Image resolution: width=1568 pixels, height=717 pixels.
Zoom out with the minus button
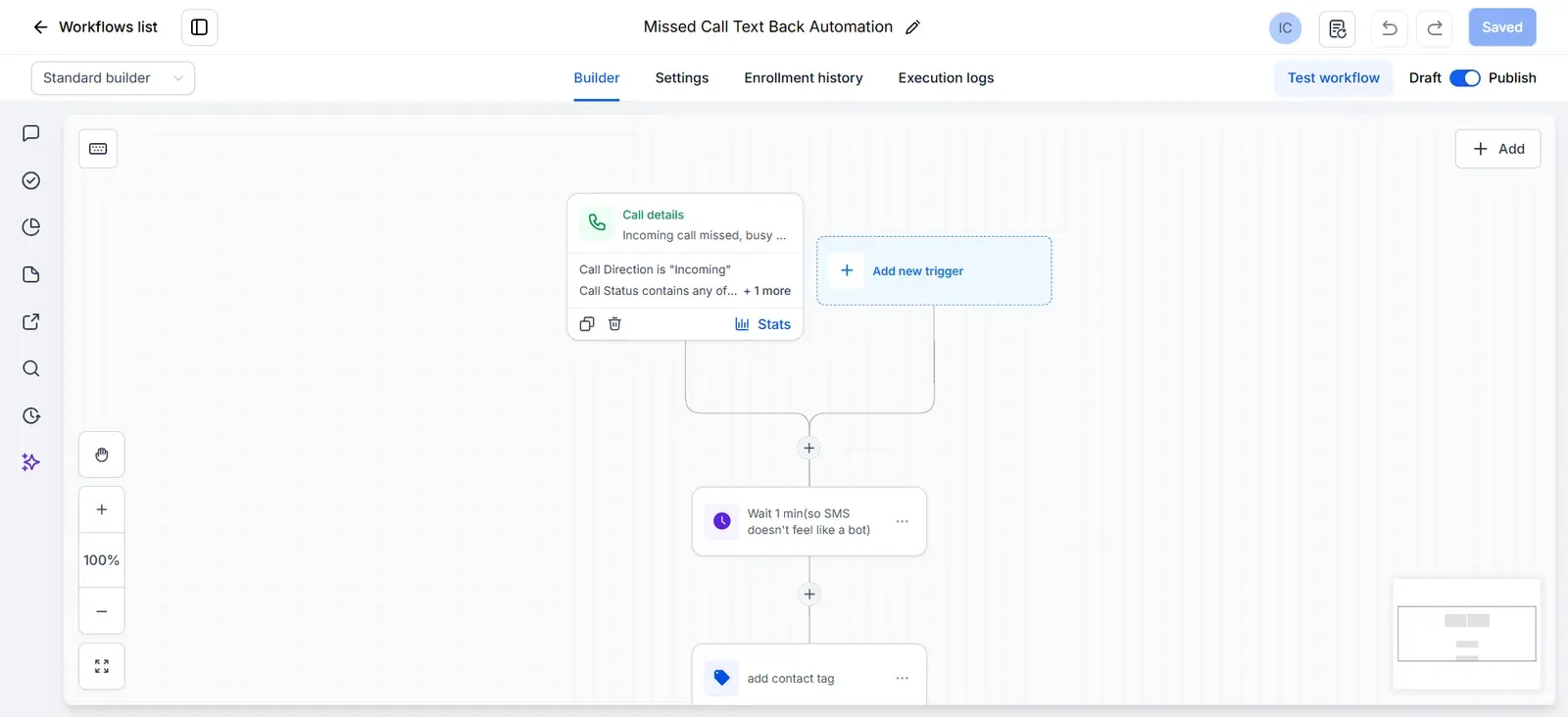click(x=102, y=611)
